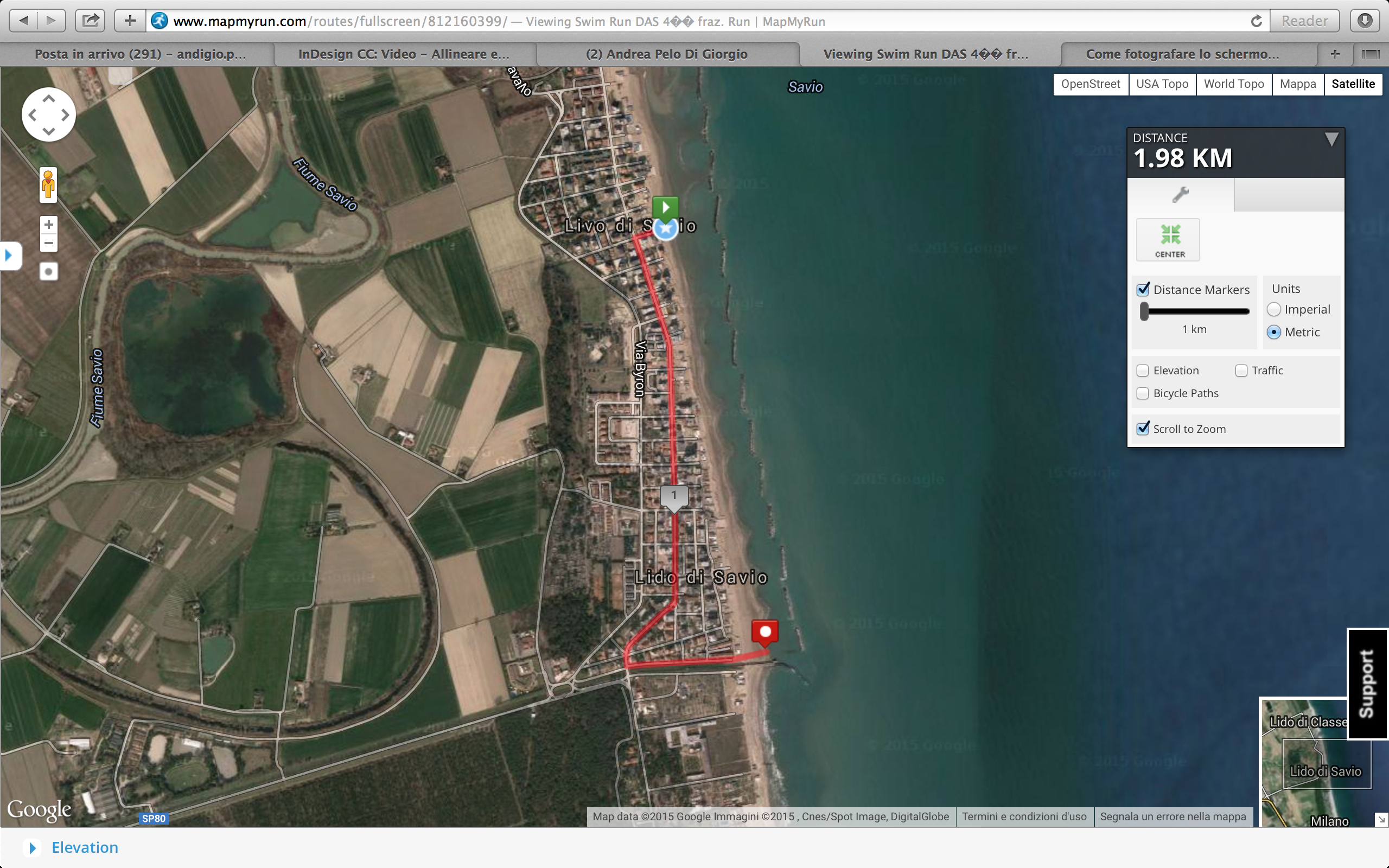Image resolution: width=1389 pixels, height=868 pixels.
Task: Pan map right with the compass arrow
Action: click(66, 115)
